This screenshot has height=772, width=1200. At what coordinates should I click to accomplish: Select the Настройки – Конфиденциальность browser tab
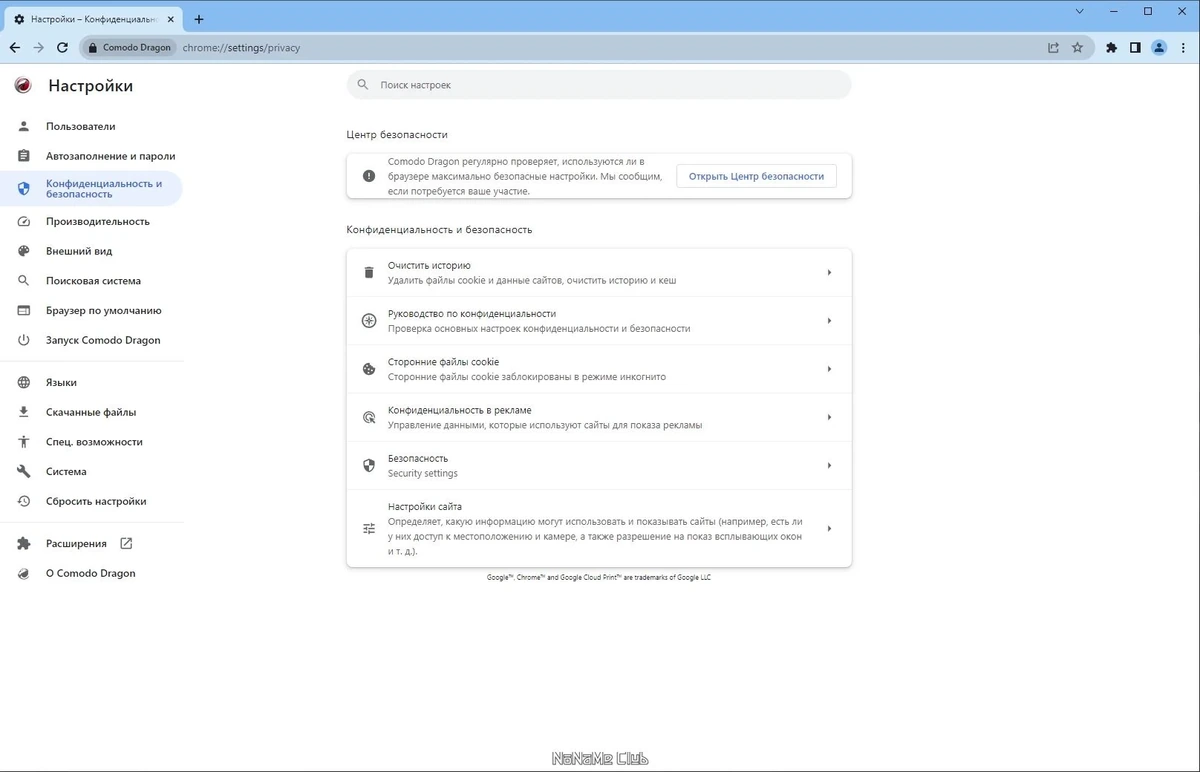coord(95,19)
